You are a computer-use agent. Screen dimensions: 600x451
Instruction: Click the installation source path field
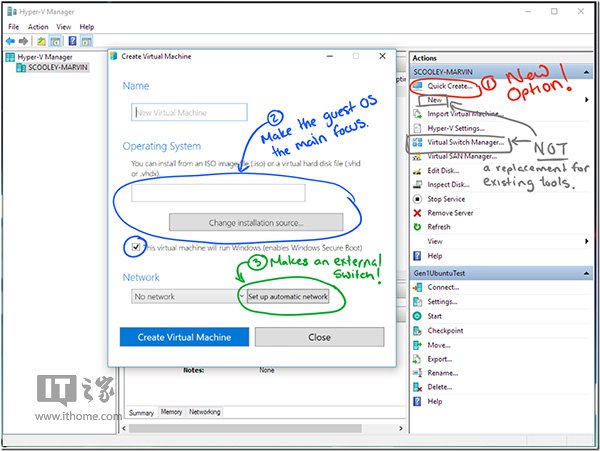[218, 193]
